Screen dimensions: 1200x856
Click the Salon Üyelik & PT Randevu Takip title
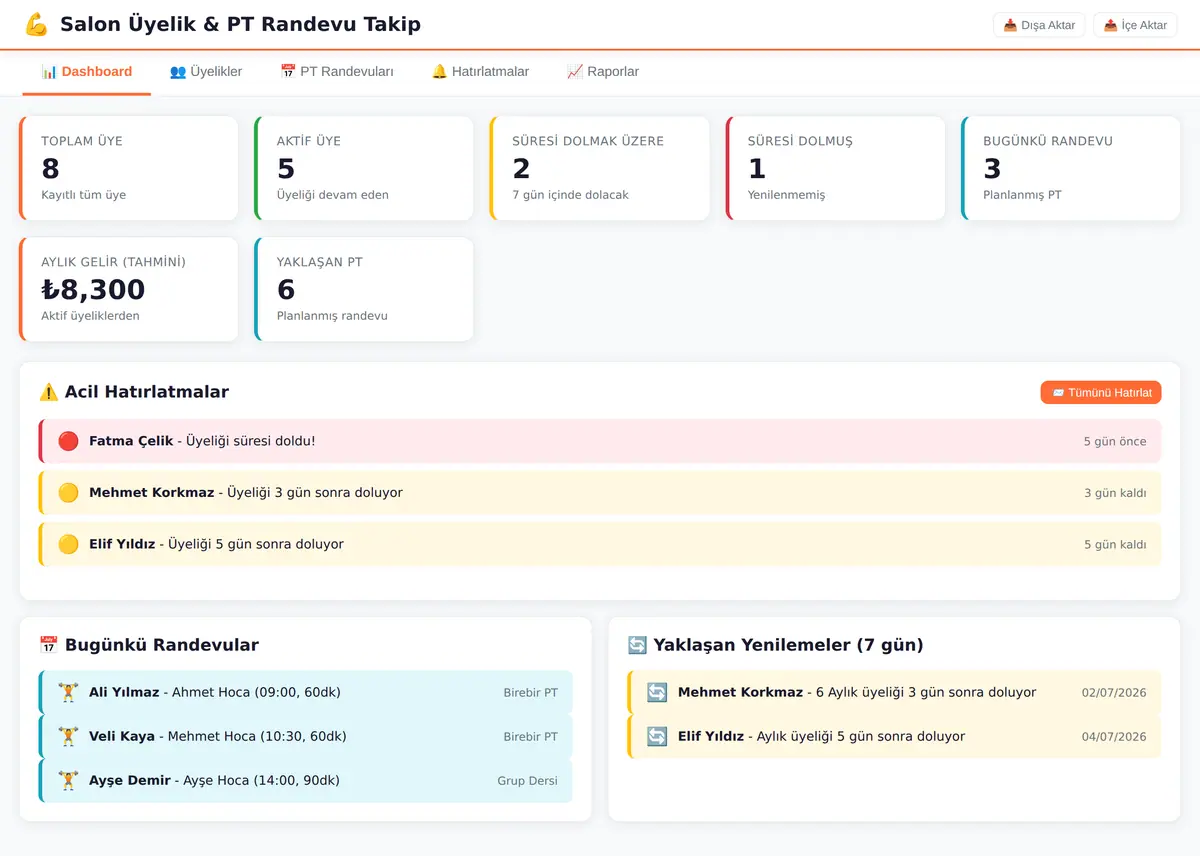coord(240,25)
